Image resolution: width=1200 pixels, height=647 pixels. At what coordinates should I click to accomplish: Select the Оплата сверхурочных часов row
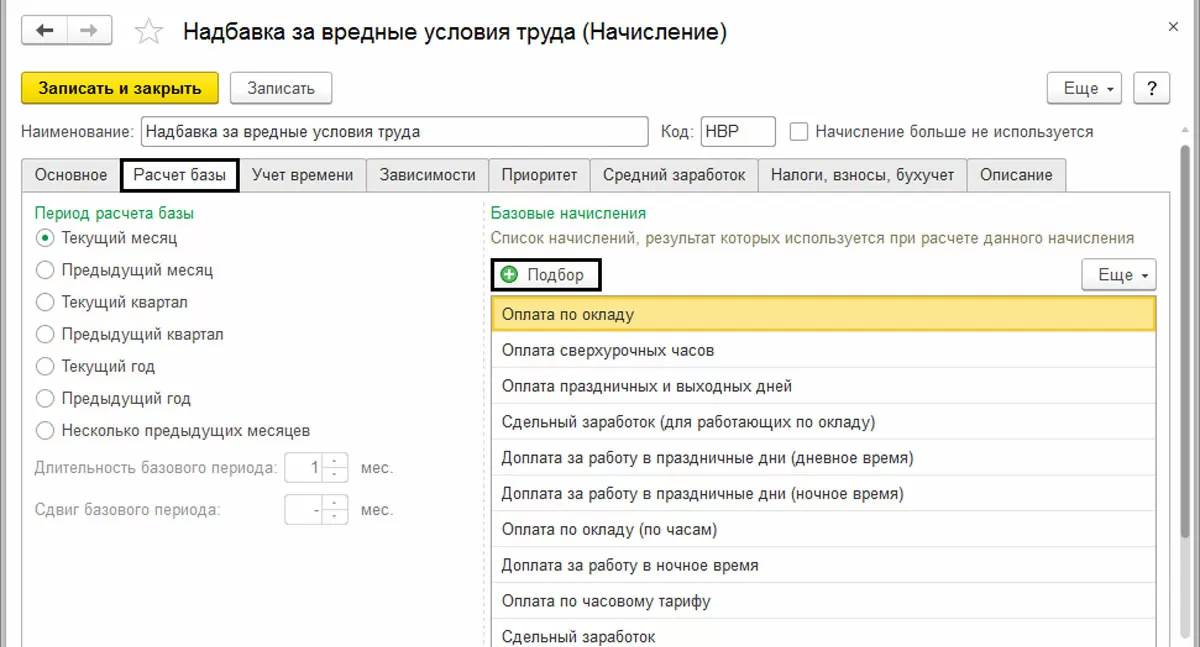pos(823,351)
